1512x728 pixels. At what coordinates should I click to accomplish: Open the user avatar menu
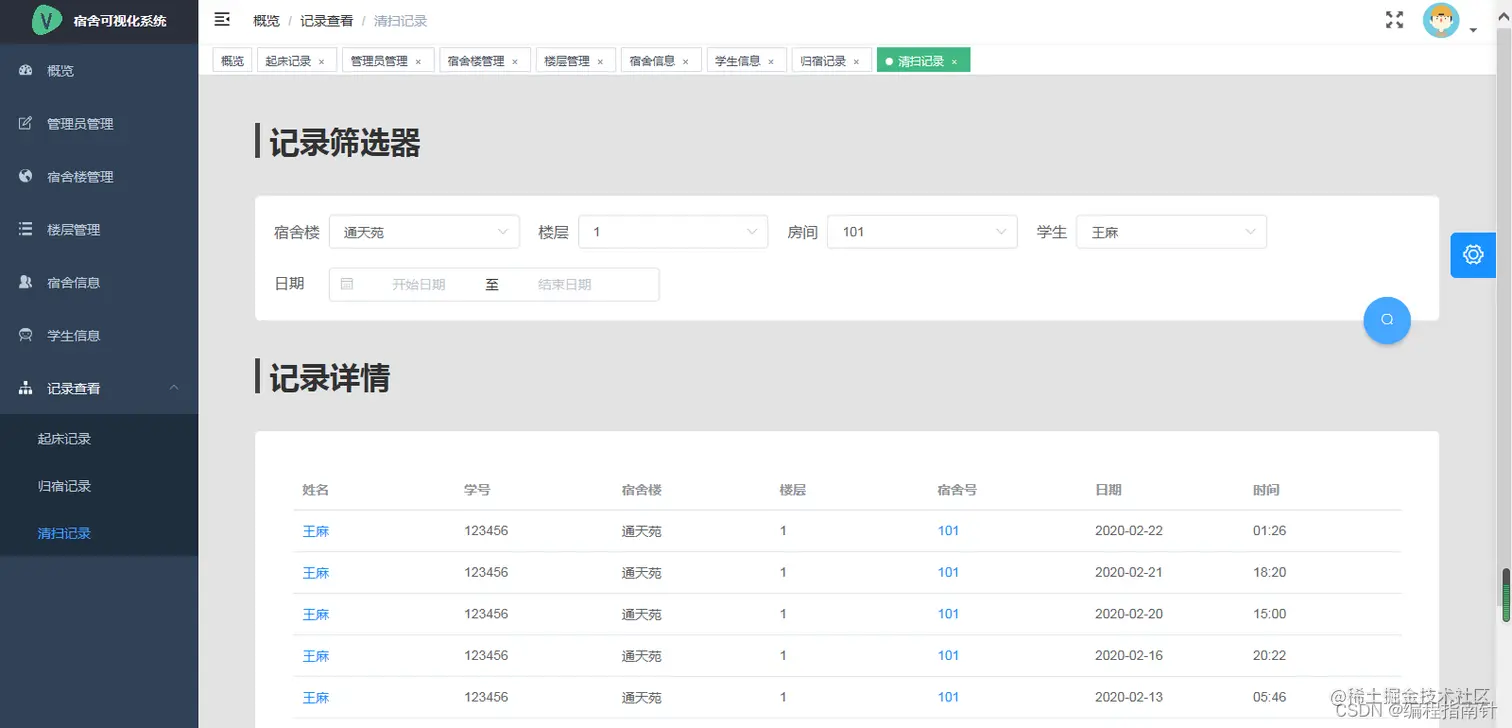(x=1441, y=21)
